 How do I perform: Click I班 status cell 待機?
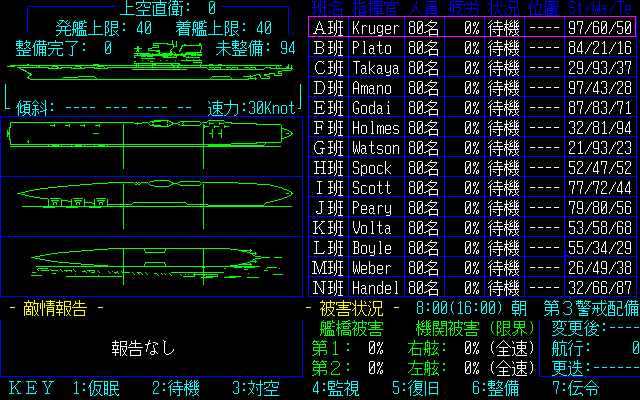click(x=503, y=188)
